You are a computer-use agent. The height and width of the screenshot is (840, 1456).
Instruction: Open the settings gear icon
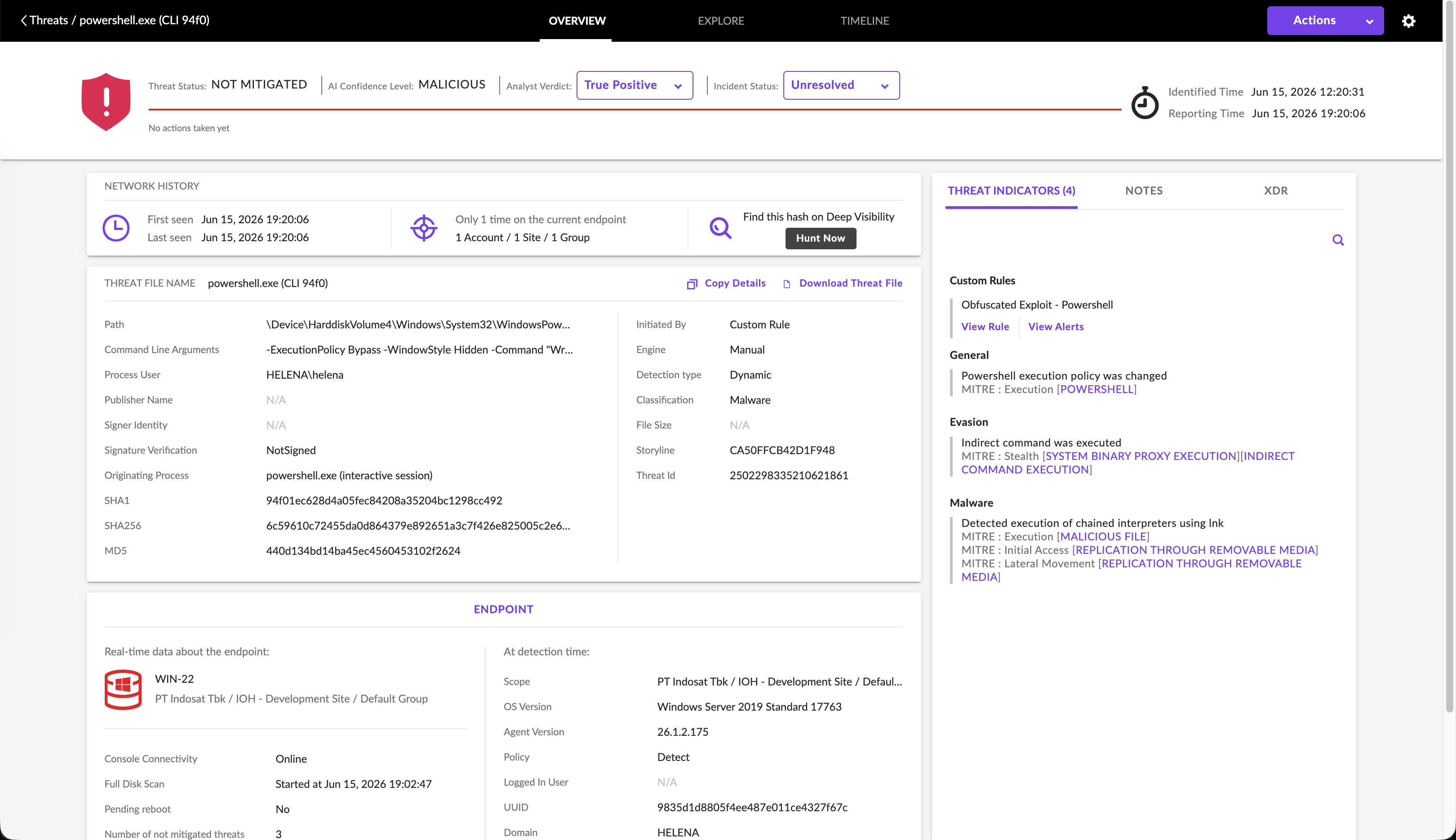(1409, 21)
